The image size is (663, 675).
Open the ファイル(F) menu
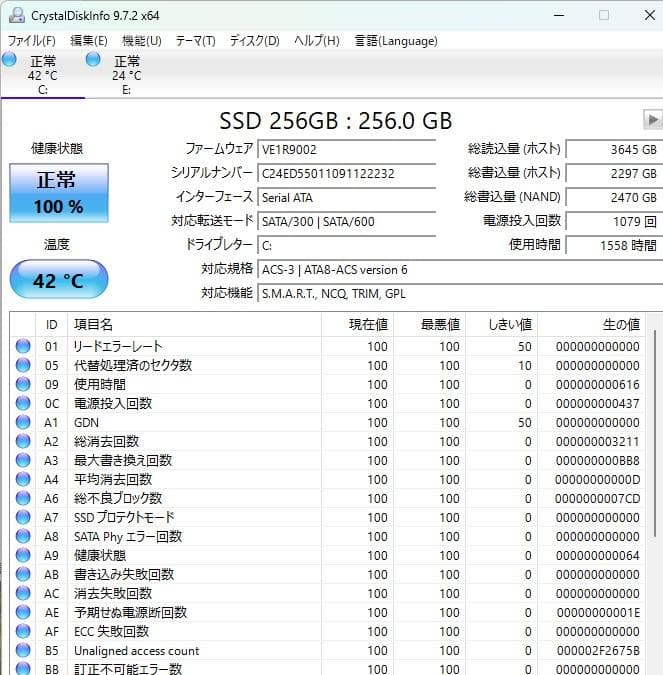31,41
